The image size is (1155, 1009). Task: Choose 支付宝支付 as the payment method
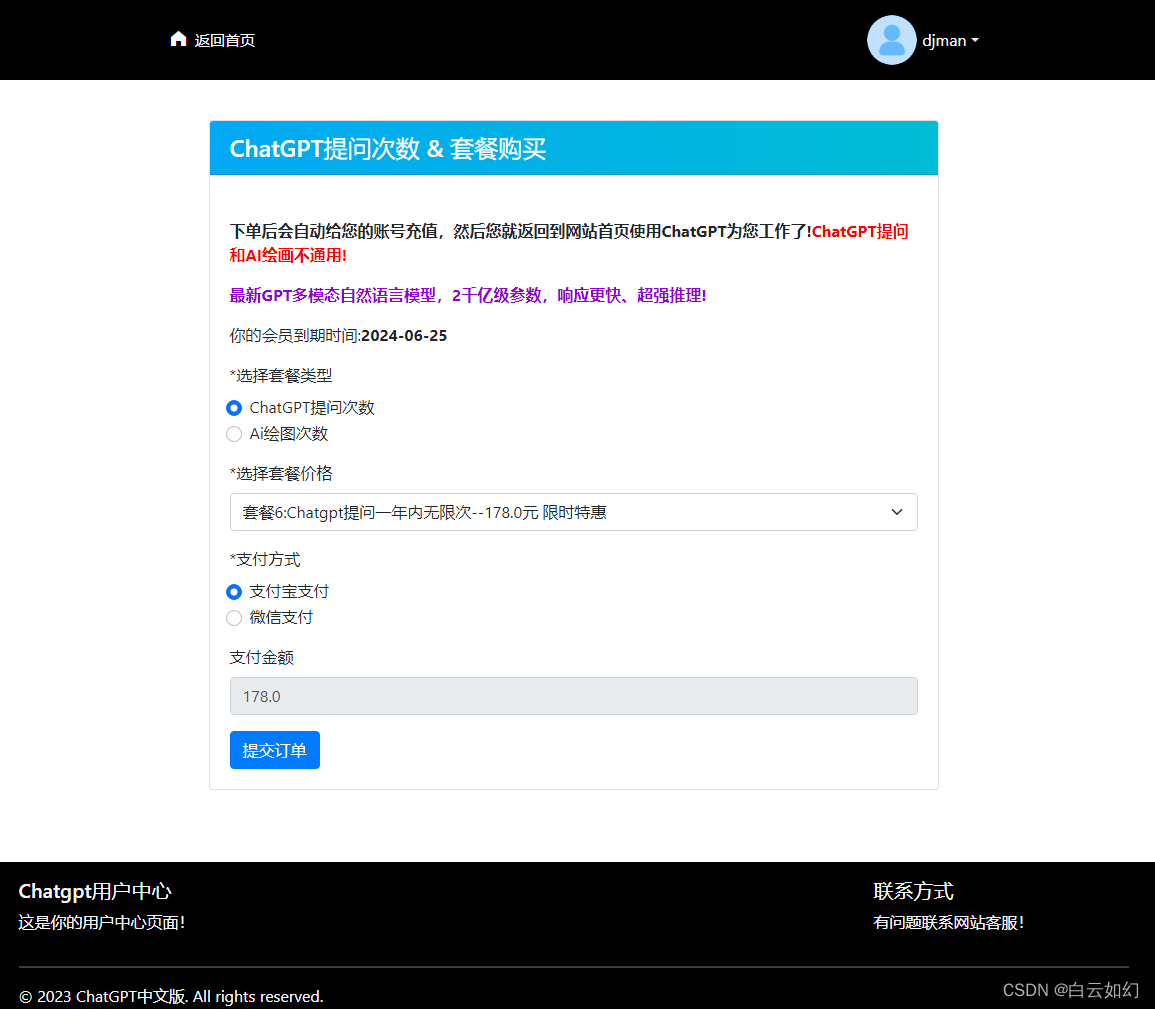(234, 591)
